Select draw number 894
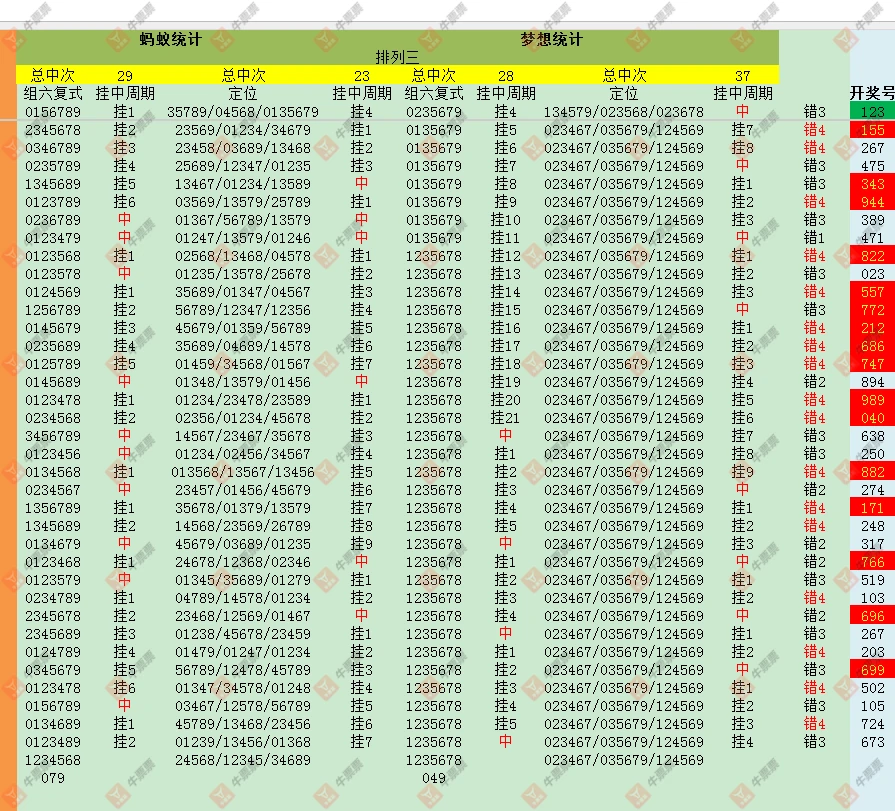This screenshot has width=895, height=811. 872,382
